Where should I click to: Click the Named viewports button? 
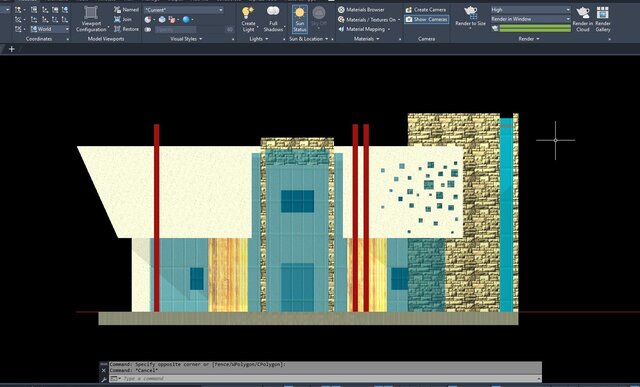[x=127, y=9]
